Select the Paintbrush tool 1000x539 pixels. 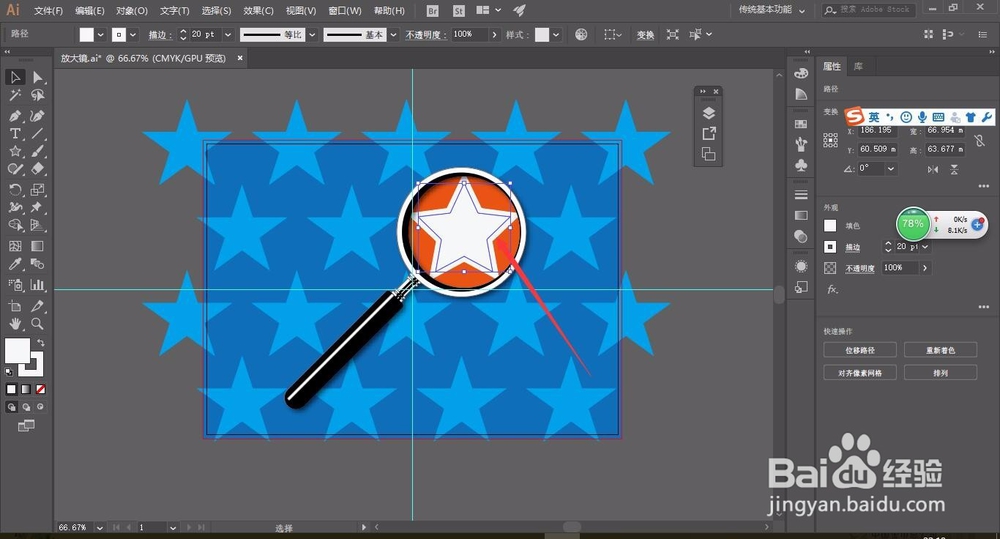(x=38, y=152)
